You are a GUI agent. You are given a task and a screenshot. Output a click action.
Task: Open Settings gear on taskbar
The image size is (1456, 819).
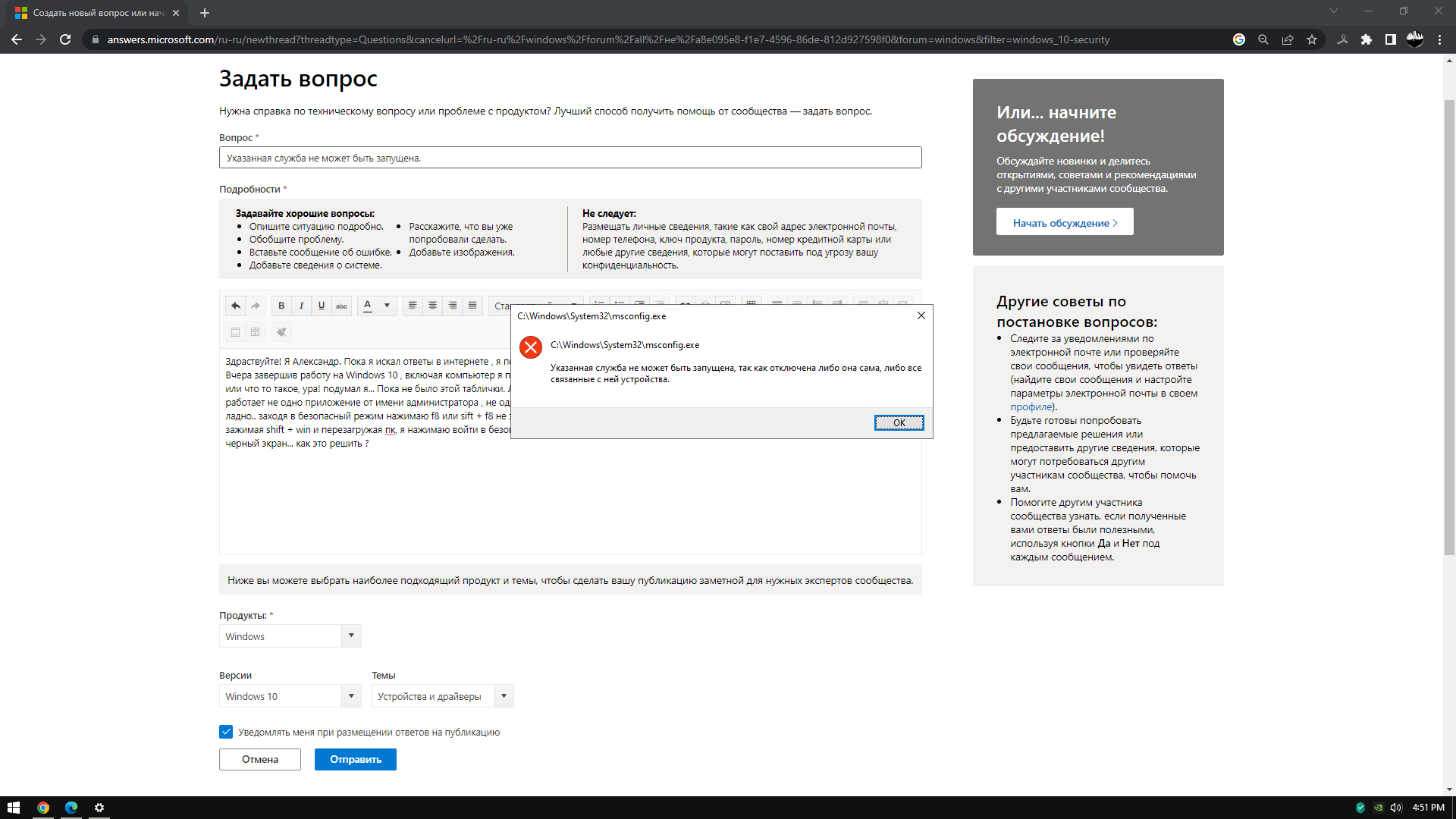tap(99, 808)
